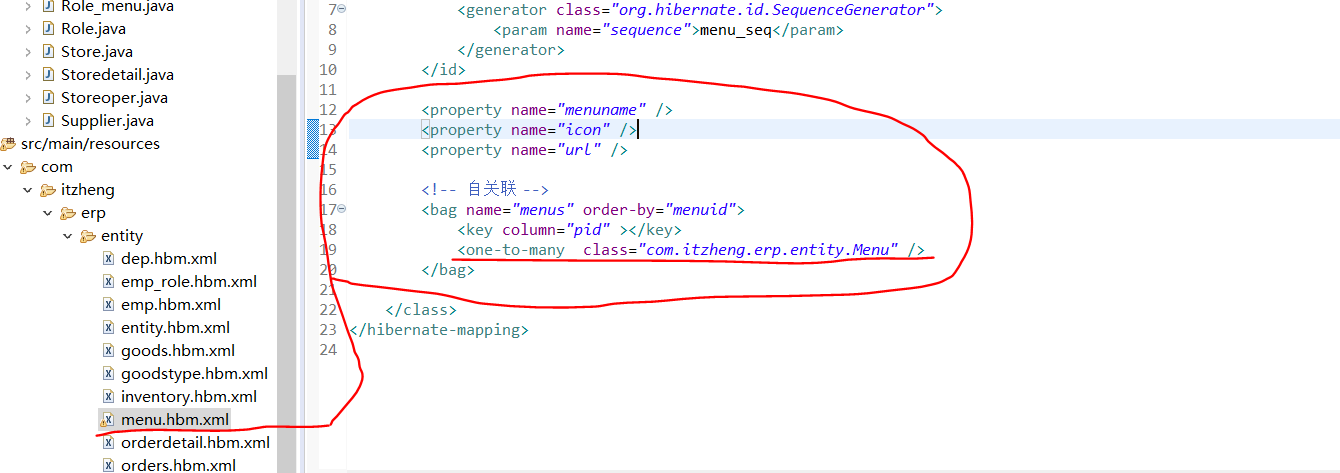Place cursor on menuname property line
The image size is (1340, 473).
tap(547, 110)
